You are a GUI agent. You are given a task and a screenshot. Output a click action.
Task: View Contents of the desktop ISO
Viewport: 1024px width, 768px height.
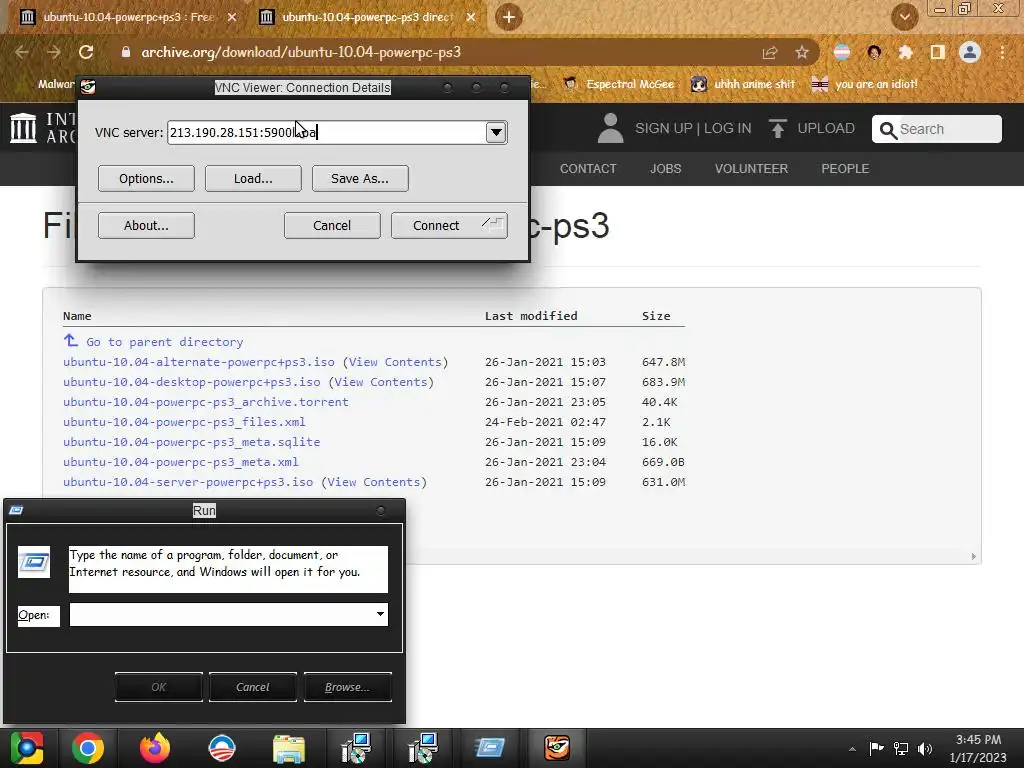(381, 382)
